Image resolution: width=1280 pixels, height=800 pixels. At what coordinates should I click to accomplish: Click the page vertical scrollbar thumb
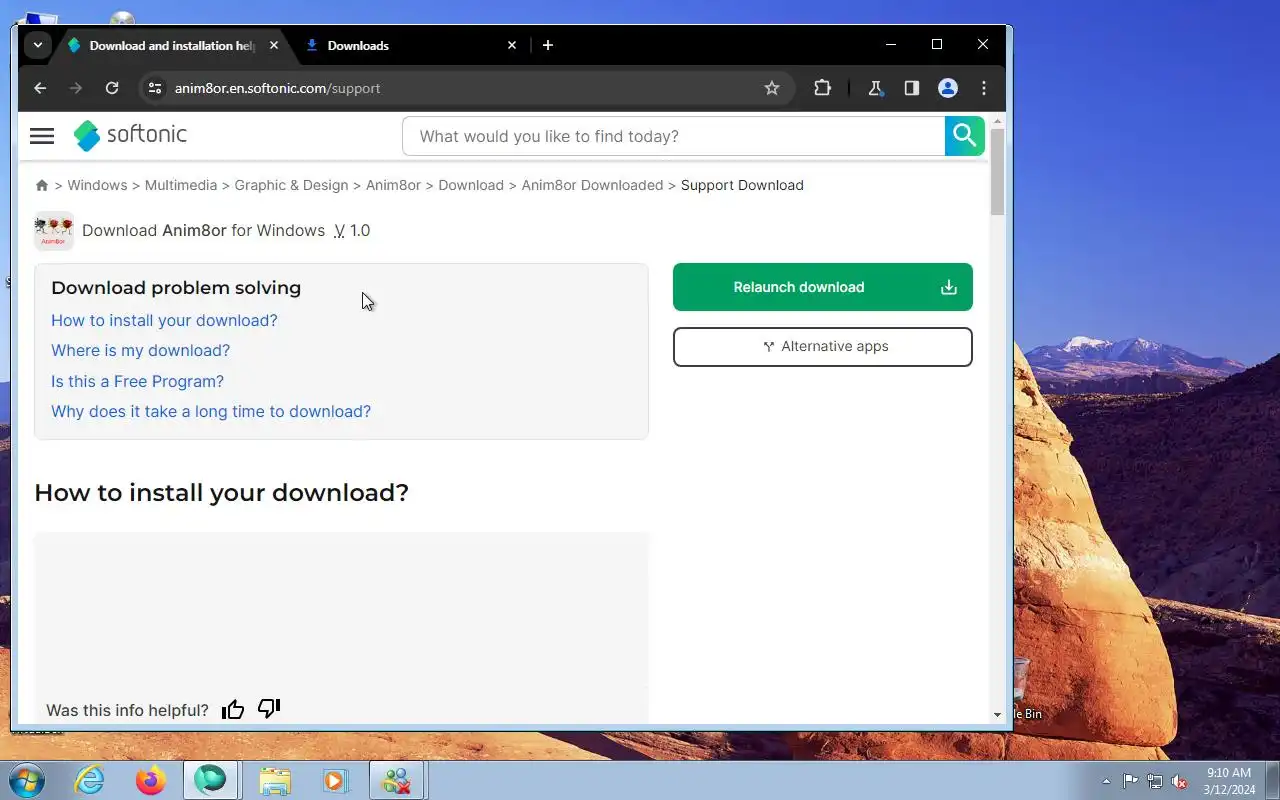(x=997, y=171)
